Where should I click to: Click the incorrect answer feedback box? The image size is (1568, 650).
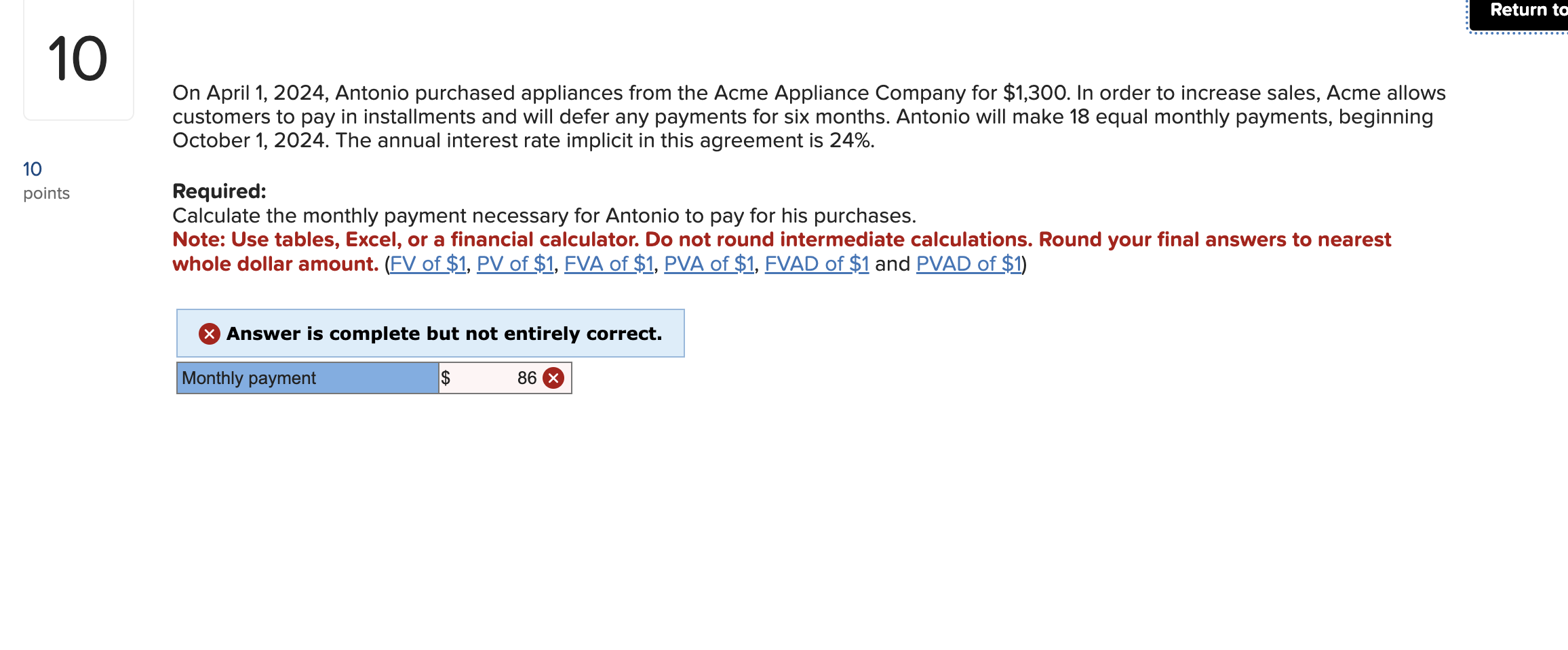(431, 333)
